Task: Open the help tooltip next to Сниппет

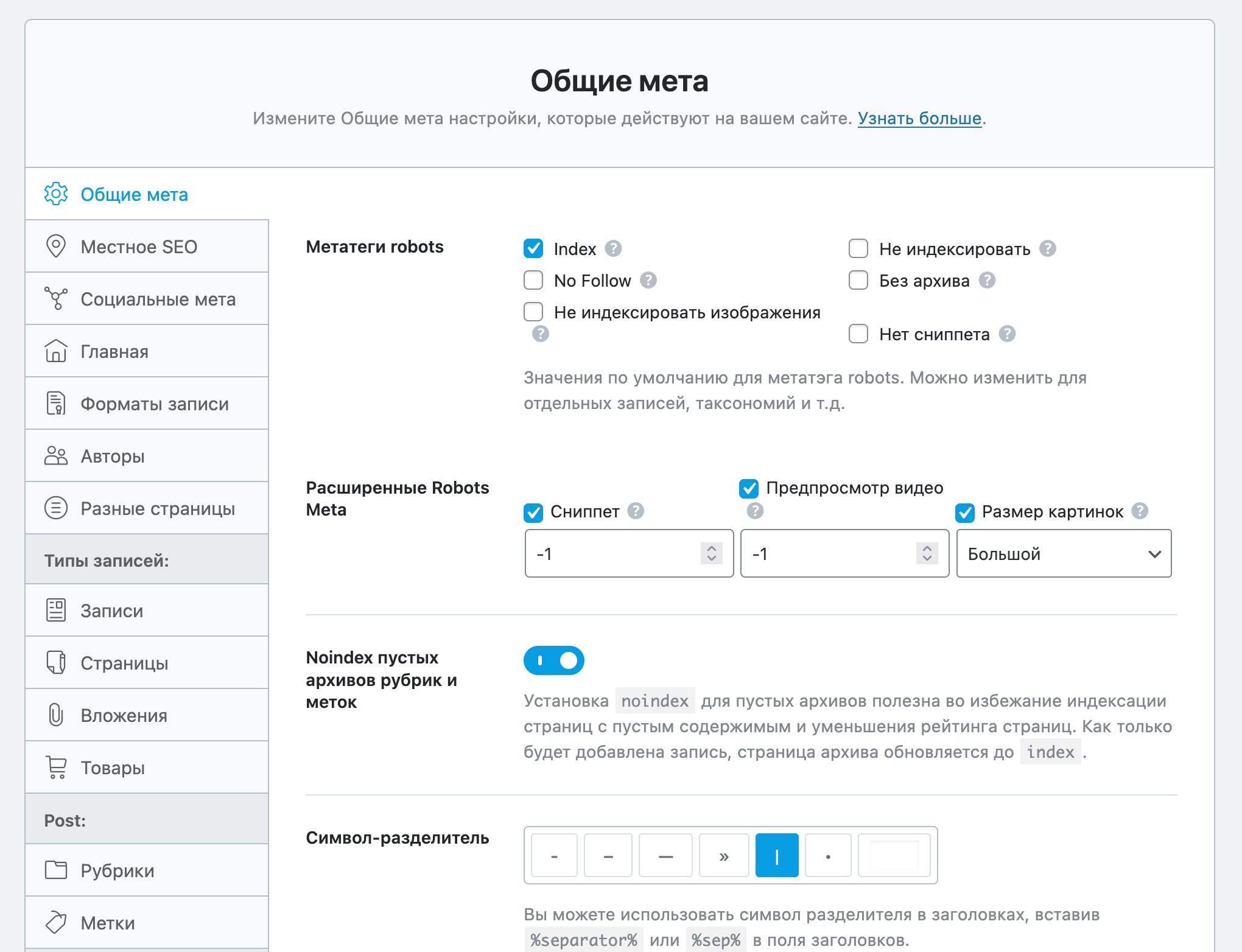Action: (x=636, y=511)
